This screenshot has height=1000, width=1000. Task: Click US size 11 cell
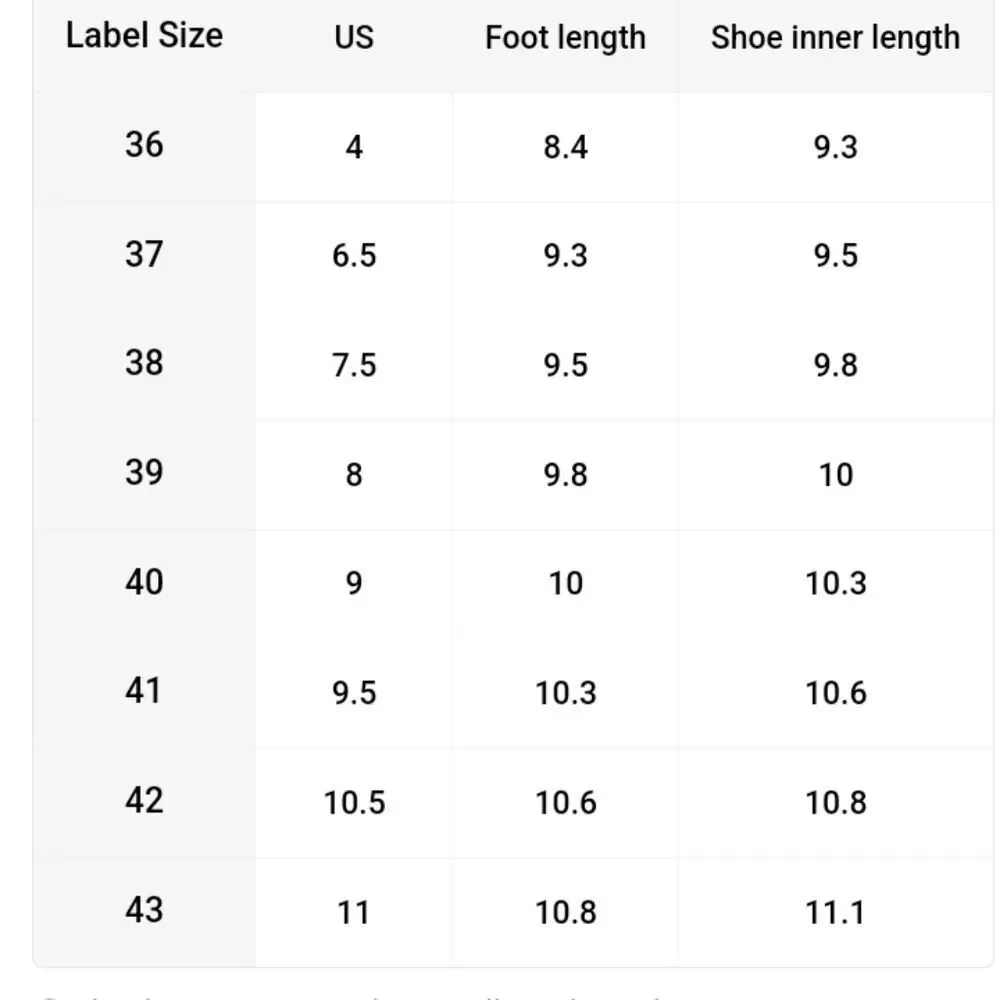354,913
